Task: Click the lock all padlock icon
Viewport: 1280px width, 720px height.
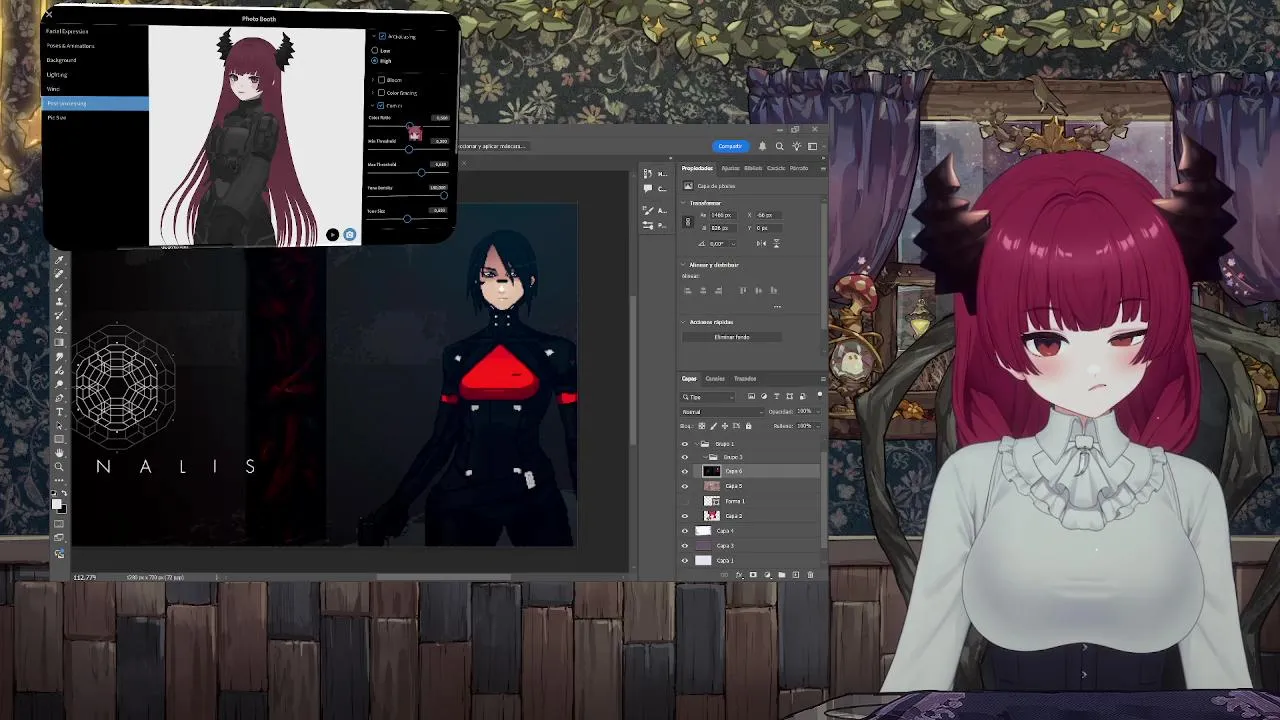Action: click(x=748, y=426)
